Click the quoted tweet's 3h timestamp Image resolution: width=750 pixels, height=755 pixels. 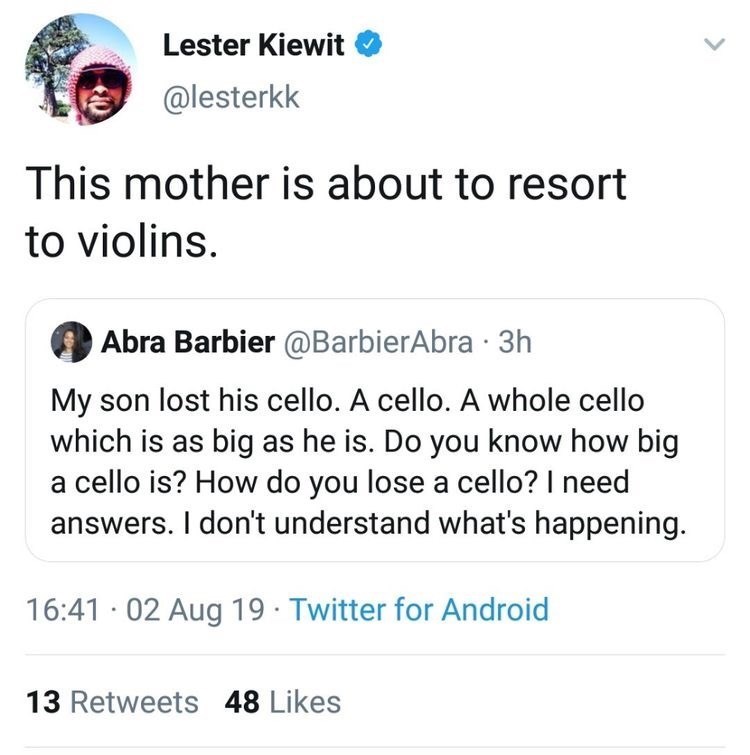514,343
